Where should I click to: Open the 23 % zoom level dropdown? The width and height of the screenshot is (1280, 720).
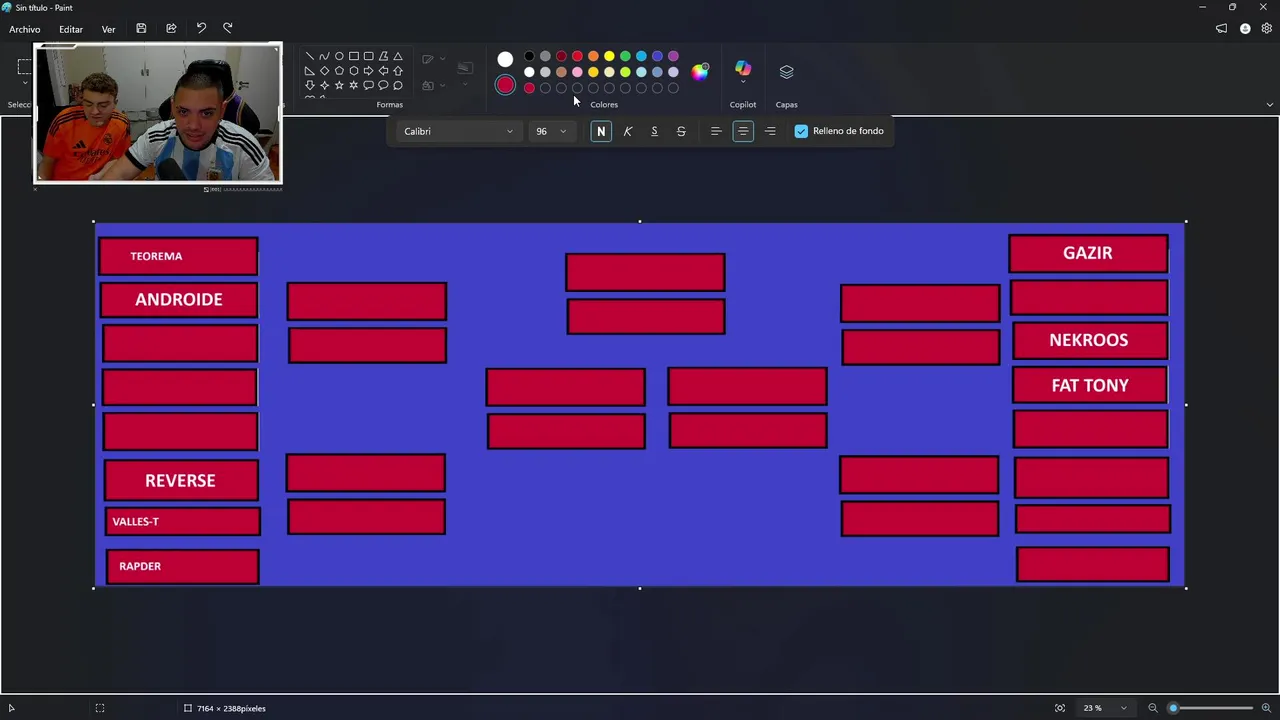click(1105, 708)
